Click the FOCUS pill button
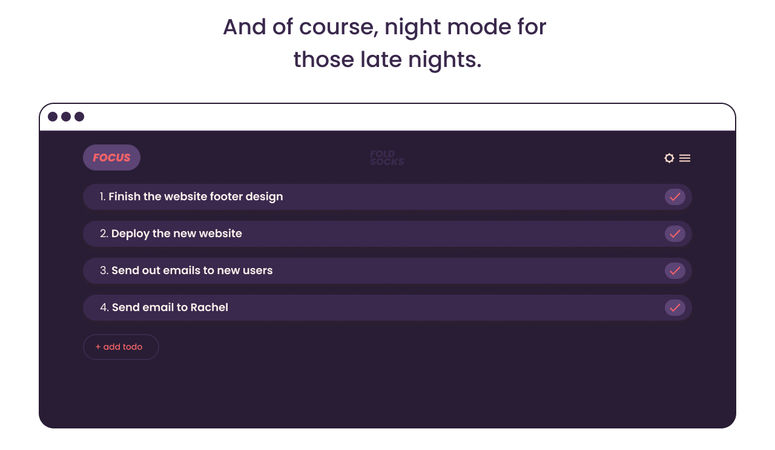Screen dimensions: 775x450 pyautogui.click(x=112, y=158)
